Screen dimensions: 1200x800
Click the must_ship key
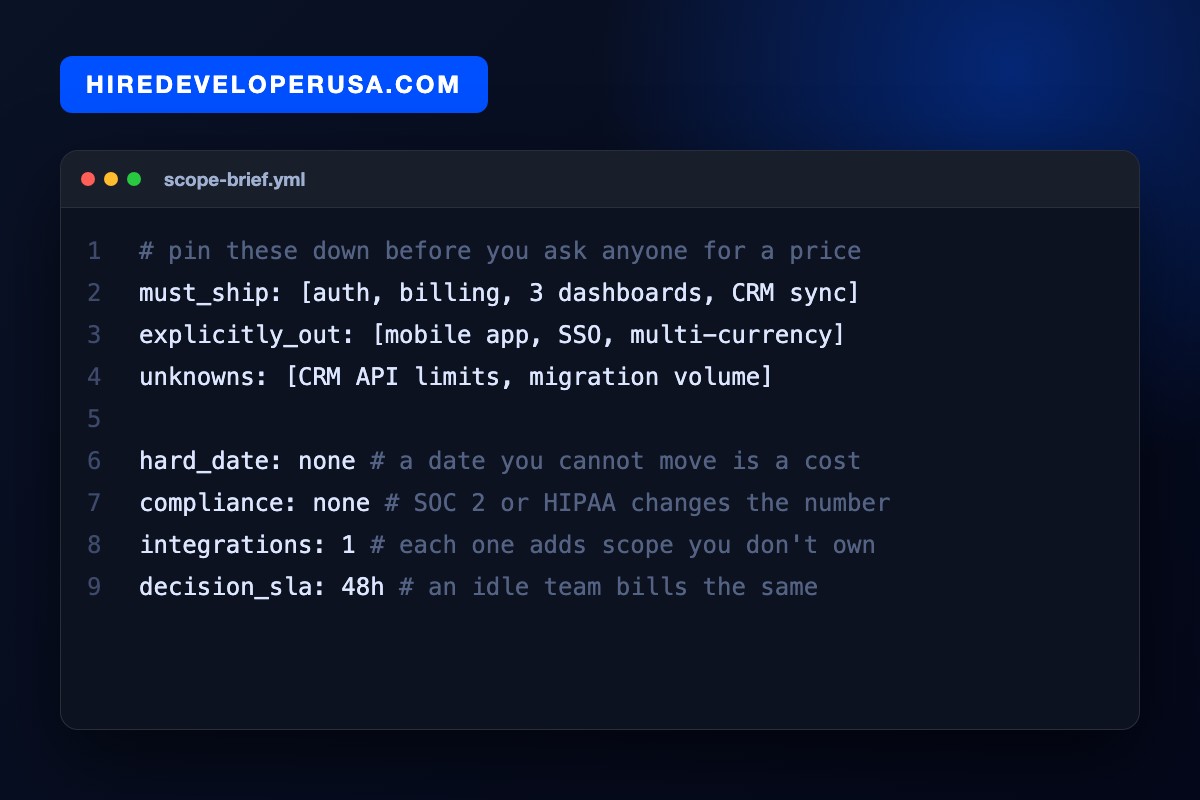pos(212,293)
